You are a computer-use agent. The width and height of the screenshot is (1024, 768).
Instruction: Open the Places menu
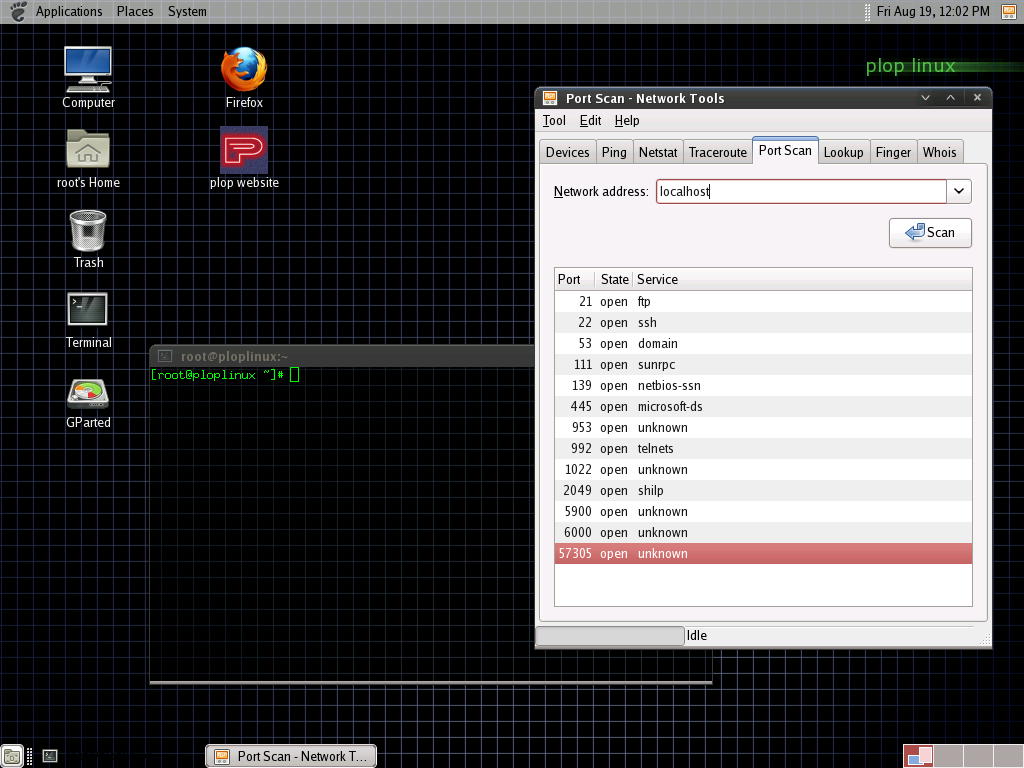[x=135, y=11]
